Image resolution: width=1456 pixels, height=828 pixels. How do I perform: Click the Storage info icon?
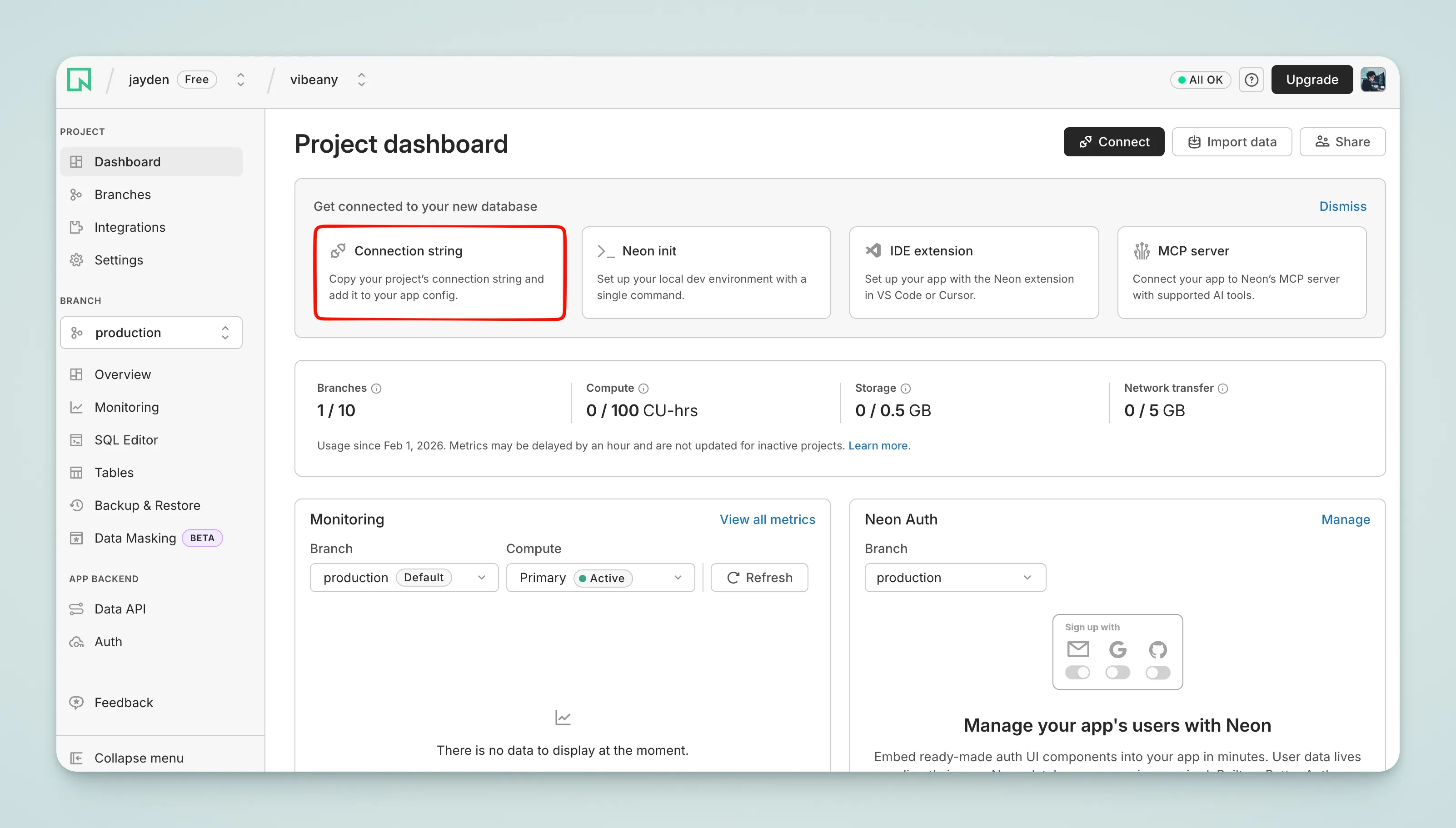click(x=906, y=389)
